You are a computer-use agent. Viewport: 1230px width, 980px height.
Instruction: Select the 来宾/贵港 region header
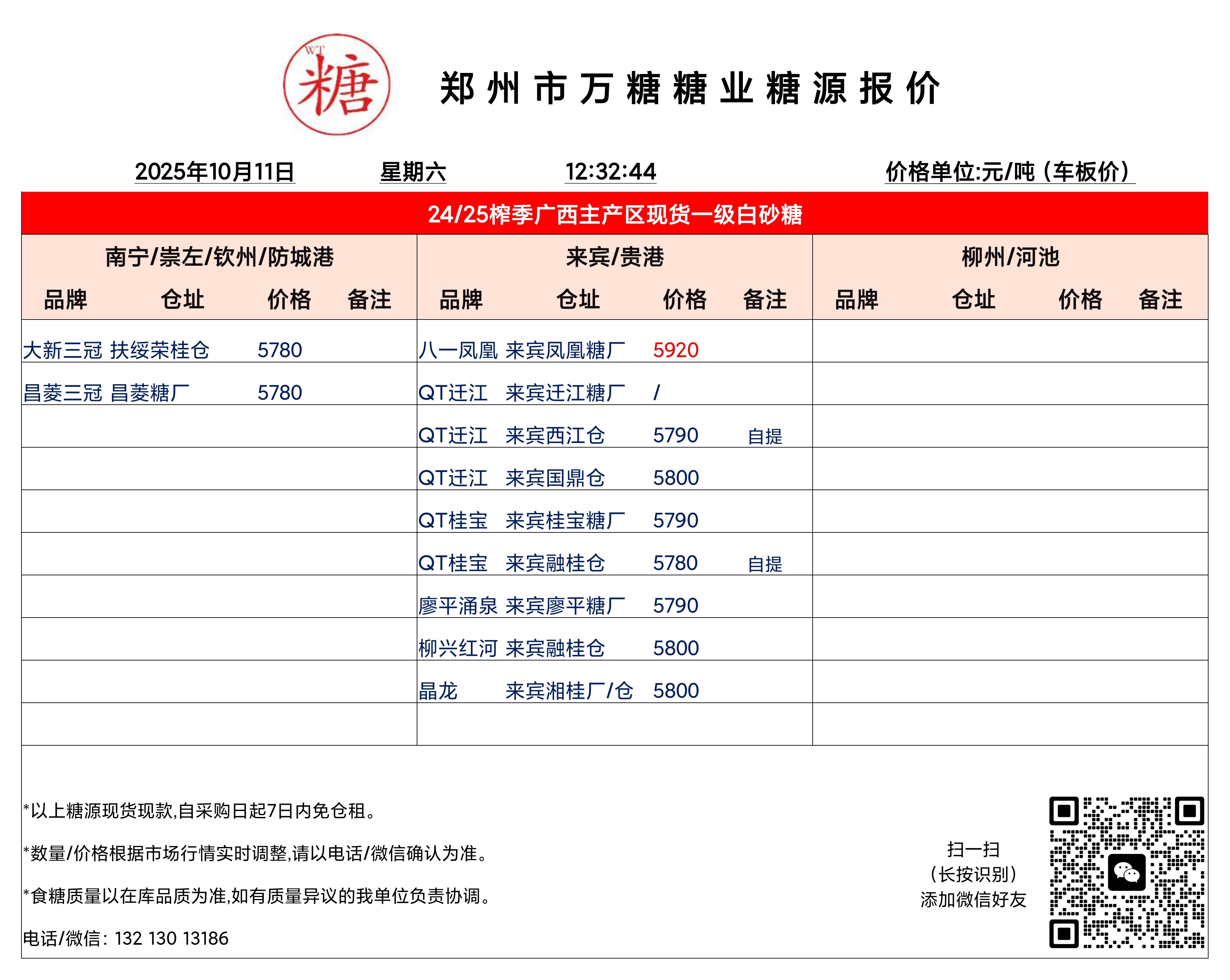coord(615,257)
